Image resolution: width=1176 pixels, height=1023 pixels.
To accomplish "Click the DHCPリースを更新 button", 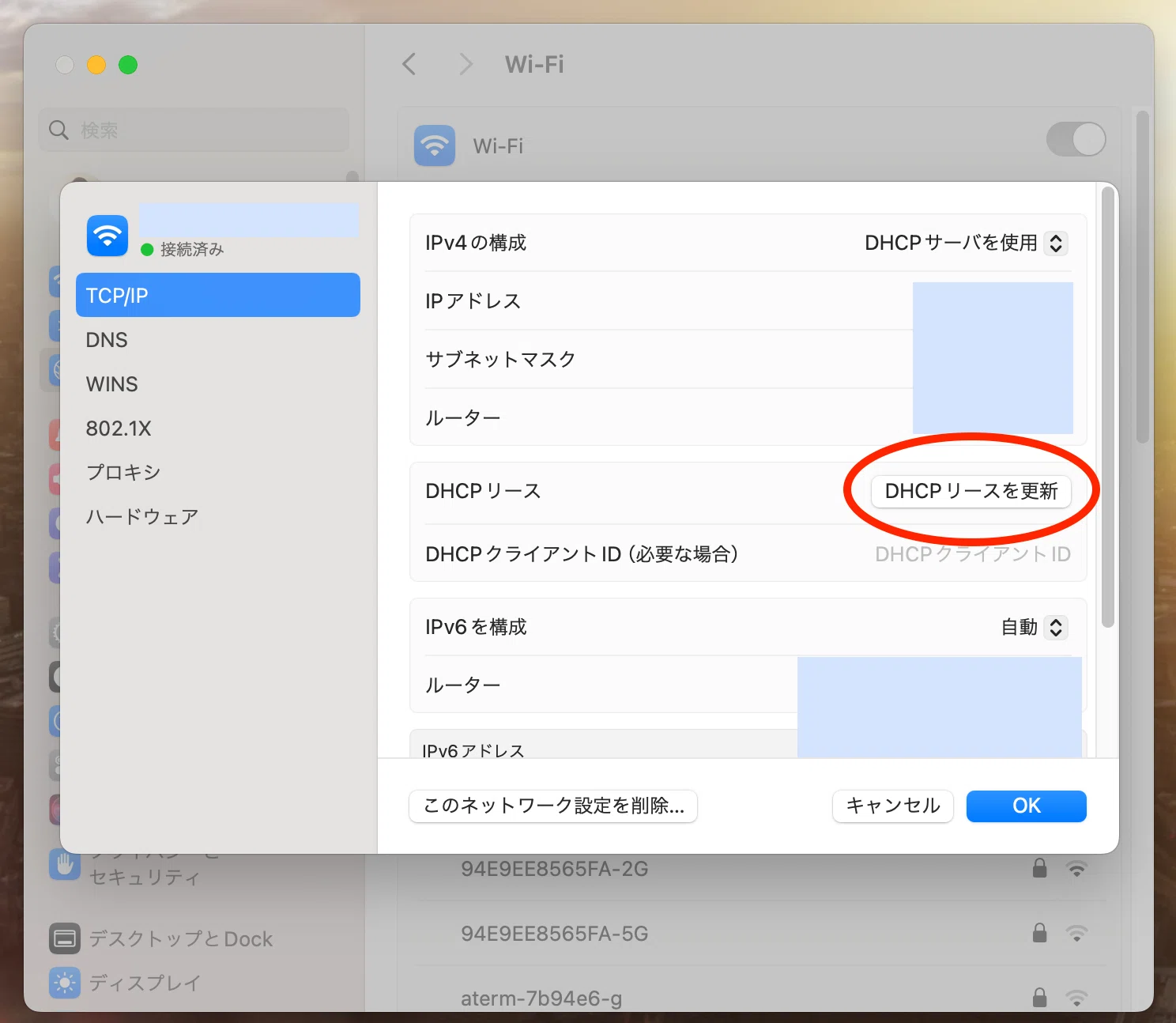I will tap(971, 491).
